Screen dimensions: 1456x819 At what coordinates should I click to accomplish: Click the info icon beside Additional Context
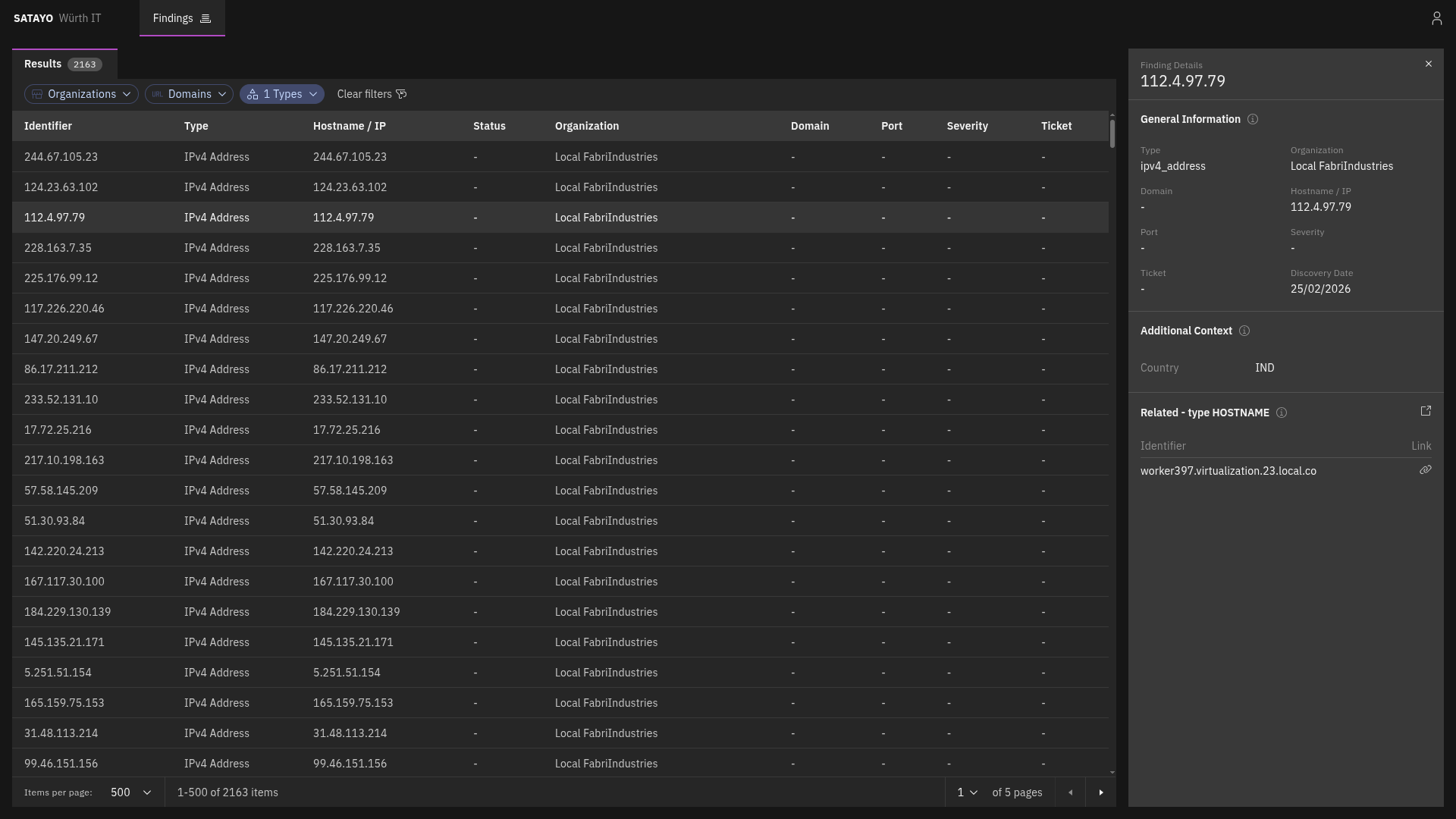pos(1244,331)
